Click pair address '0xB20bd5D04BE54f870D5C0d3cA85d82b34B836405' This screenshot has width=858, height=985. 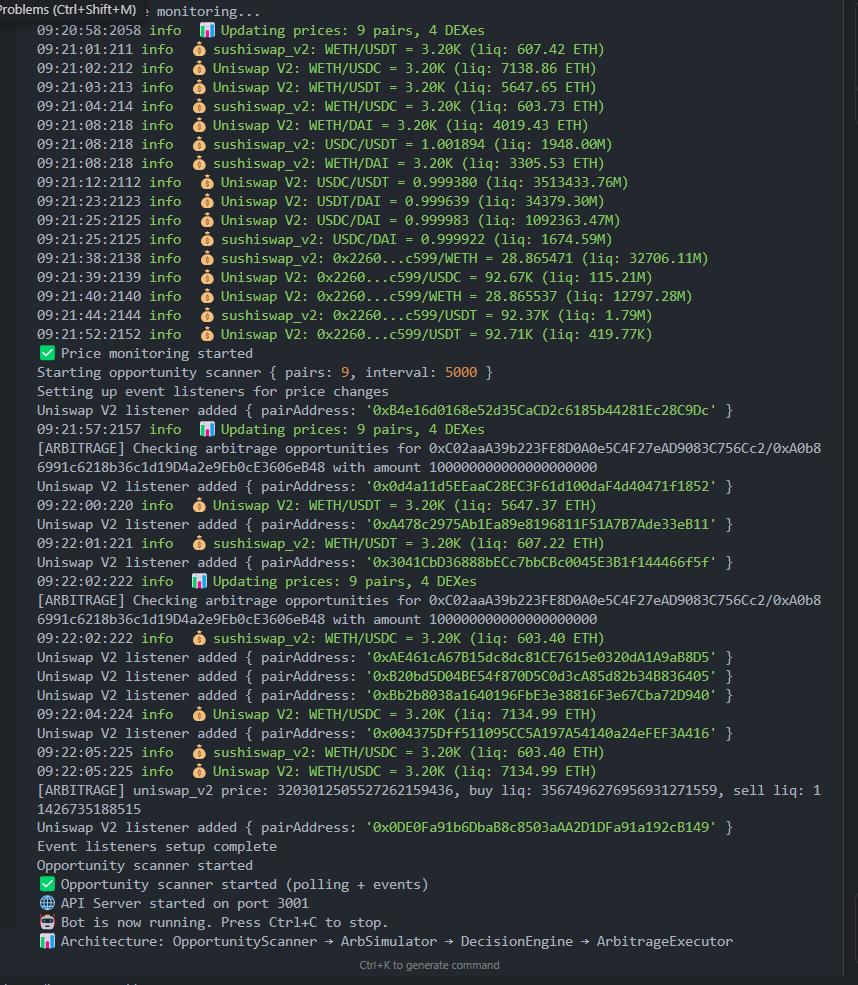tap(541, 676)
